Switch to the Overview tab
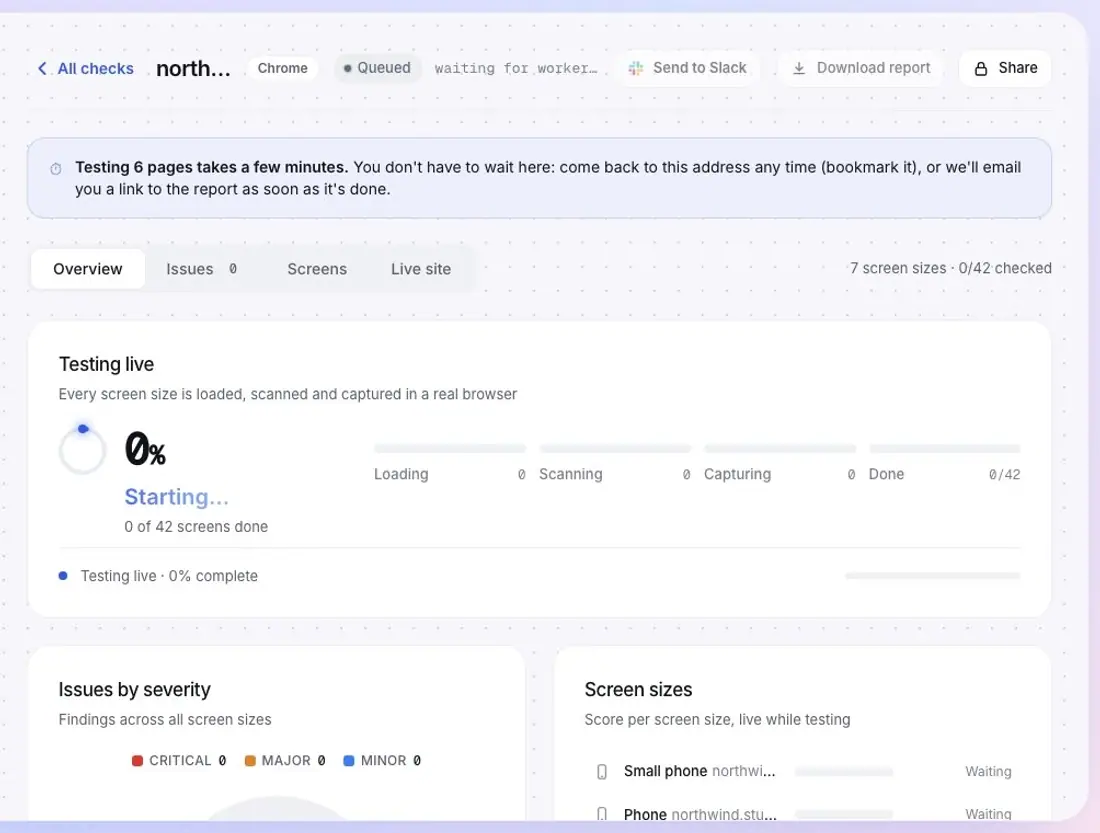Viewport: 1100px width, 833px height. coord(88,269)
